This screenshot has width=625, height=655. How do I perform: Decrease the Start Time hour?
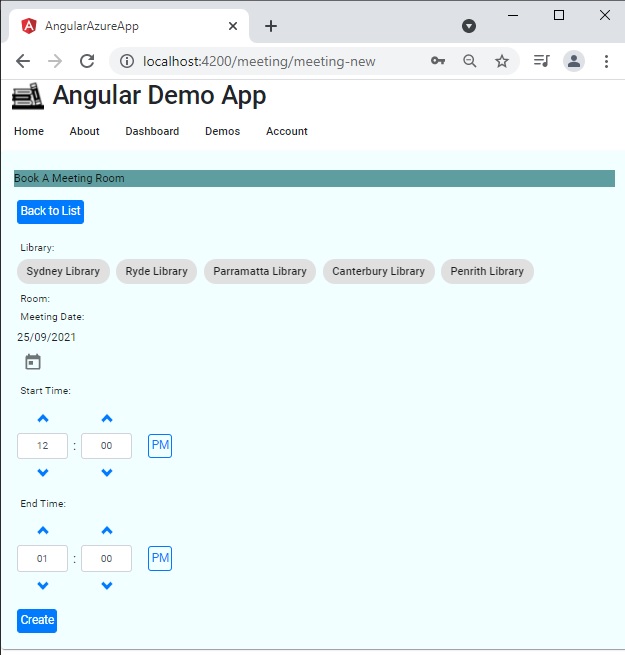pos(43,472)
